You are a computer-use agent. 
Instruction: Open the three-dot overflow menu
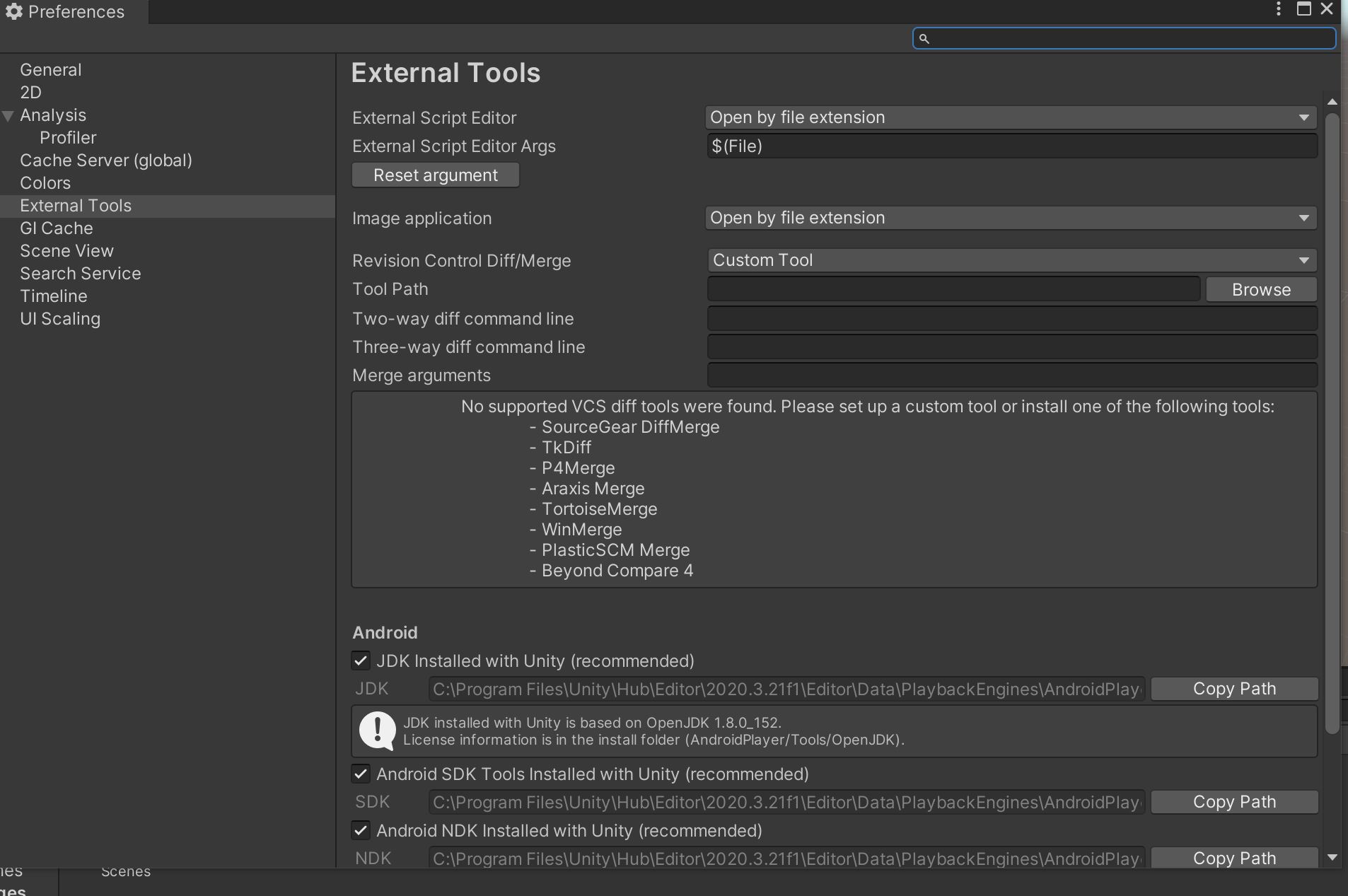[x=1278, y=9]
